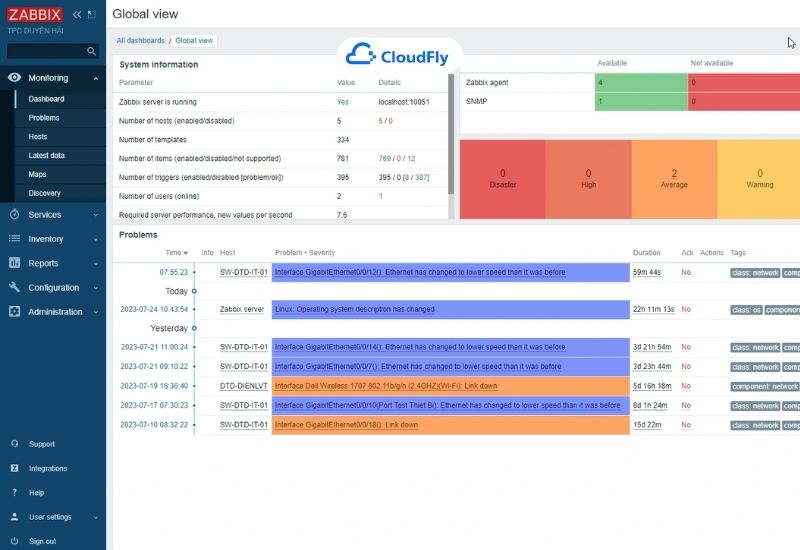
Task: Expand the User settings chevron
Action: 96,517
